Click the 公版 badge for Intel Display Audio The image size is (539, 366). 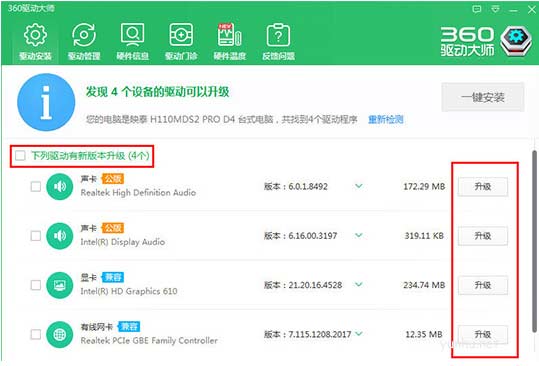point(112,228)
